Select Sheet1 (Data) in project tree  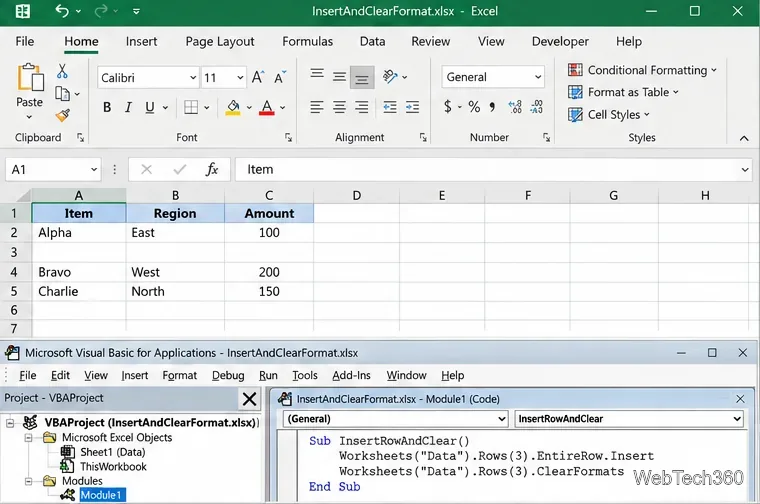pyautogui.click(x=112, y=452)
